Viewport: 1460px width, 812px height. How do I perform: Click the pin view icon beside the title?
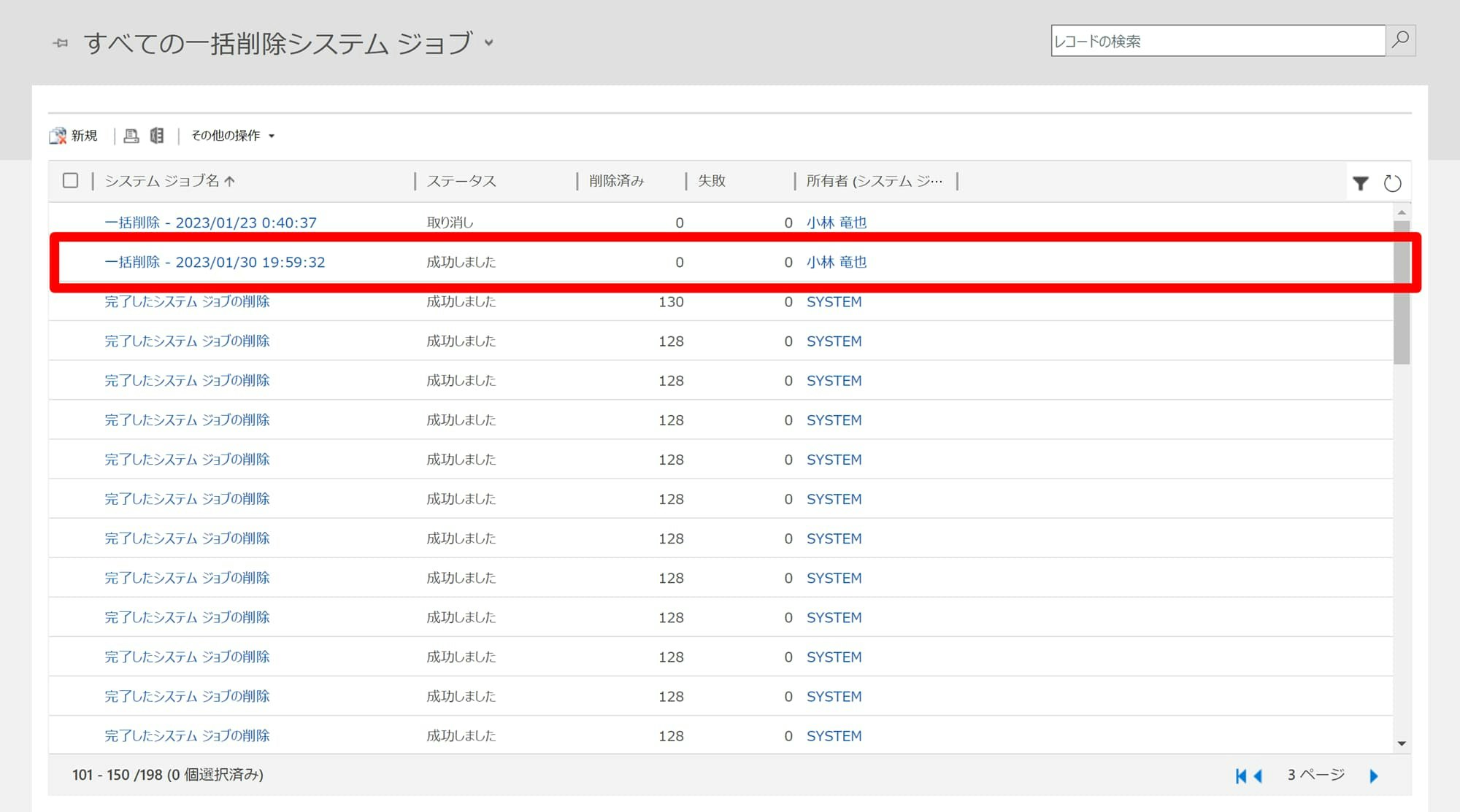point(61,43)
